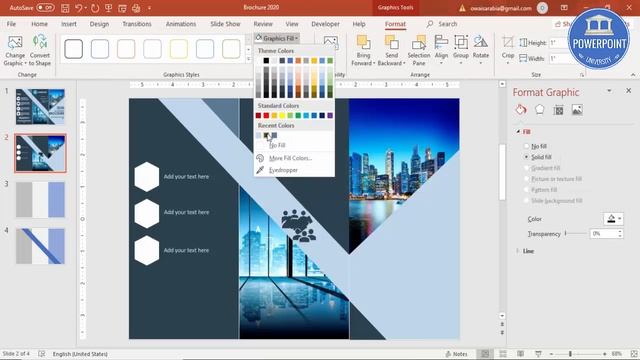This screenshot has width=640, height=360.
Task: Open Customize Quick Access Toolbar arrow
Action: pyautogui.click(x=149, y=8)
